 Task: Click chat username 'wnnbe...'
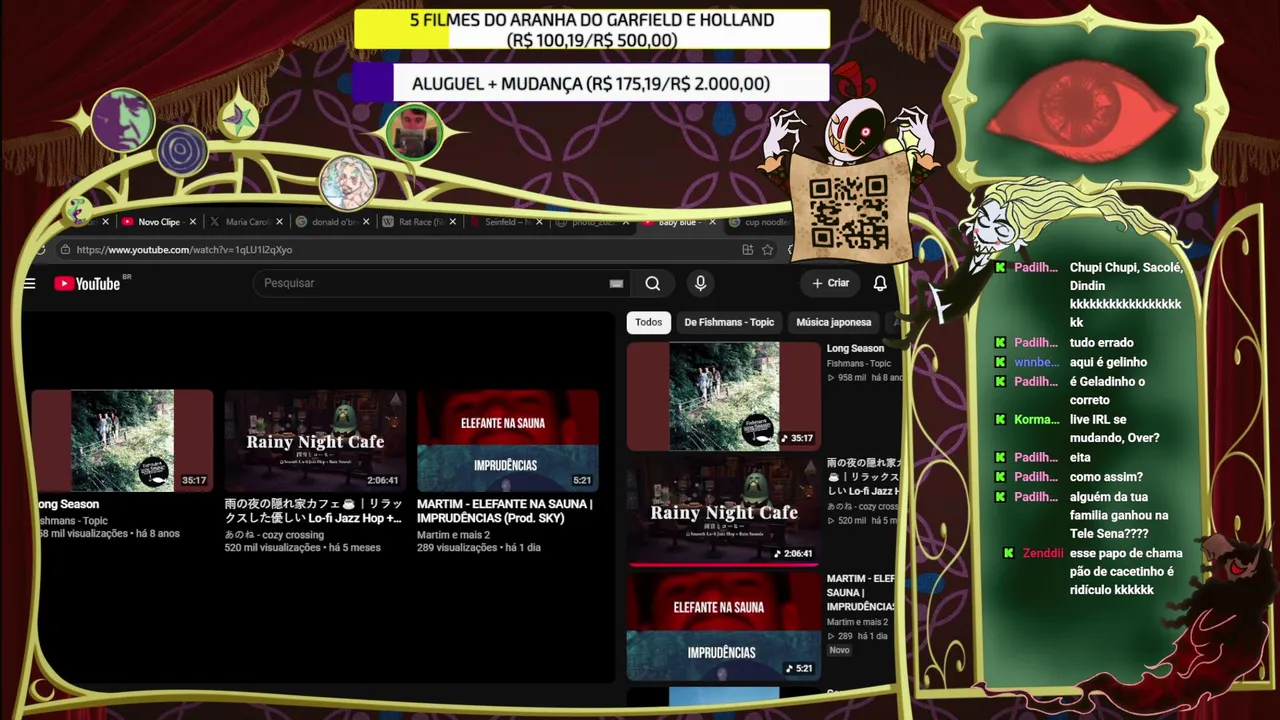1036,362
